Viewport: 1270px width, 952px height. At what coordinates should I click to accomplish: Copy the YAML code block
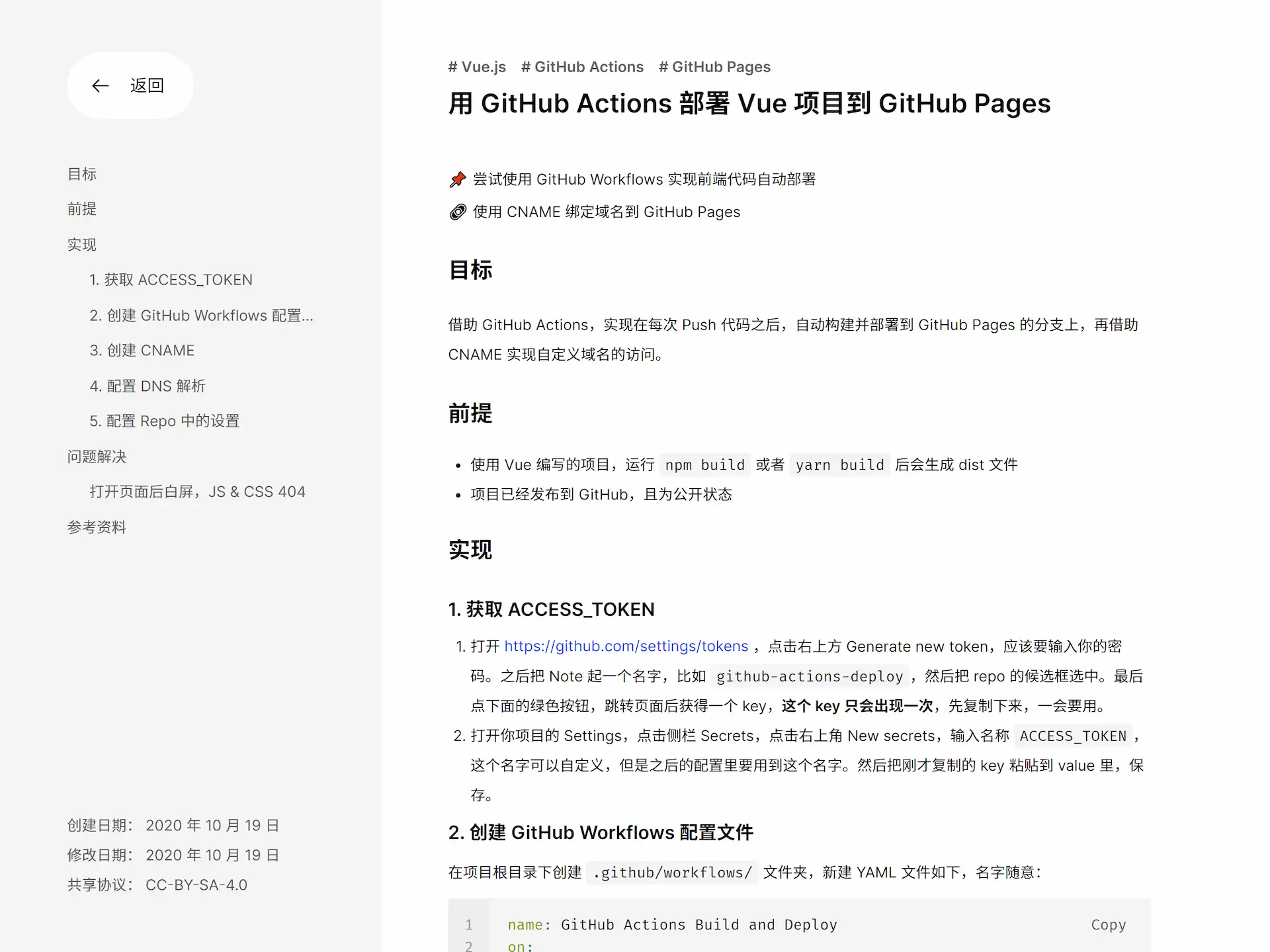pos(1108,925)
